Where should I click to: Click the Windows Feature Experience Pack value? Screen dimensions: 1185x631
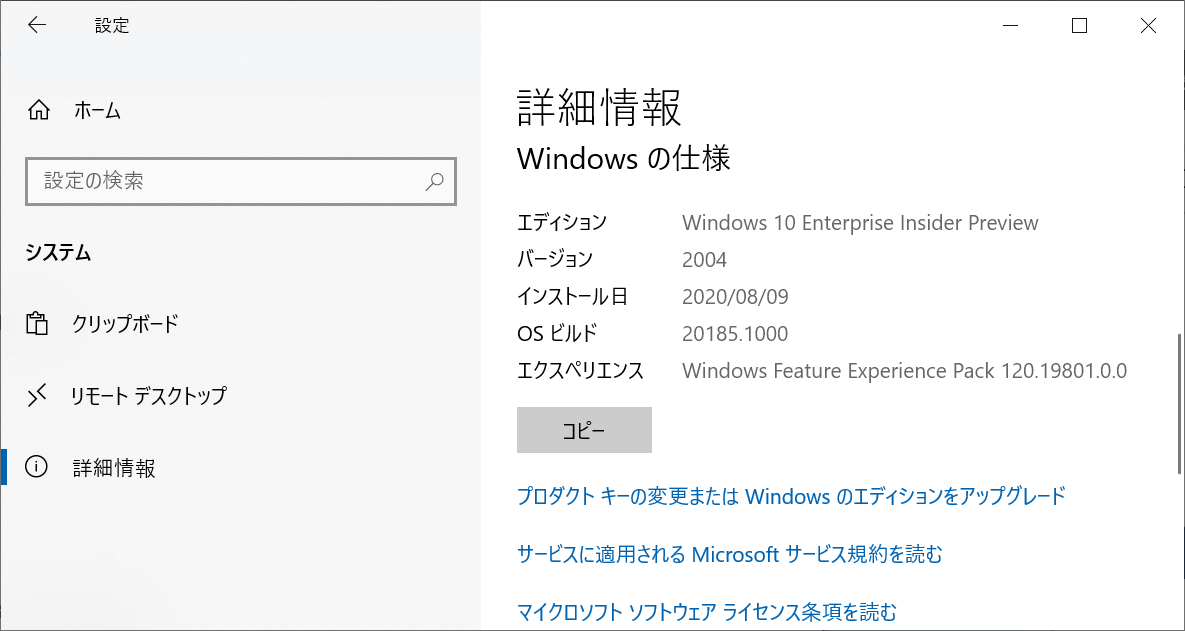(905, 371)
